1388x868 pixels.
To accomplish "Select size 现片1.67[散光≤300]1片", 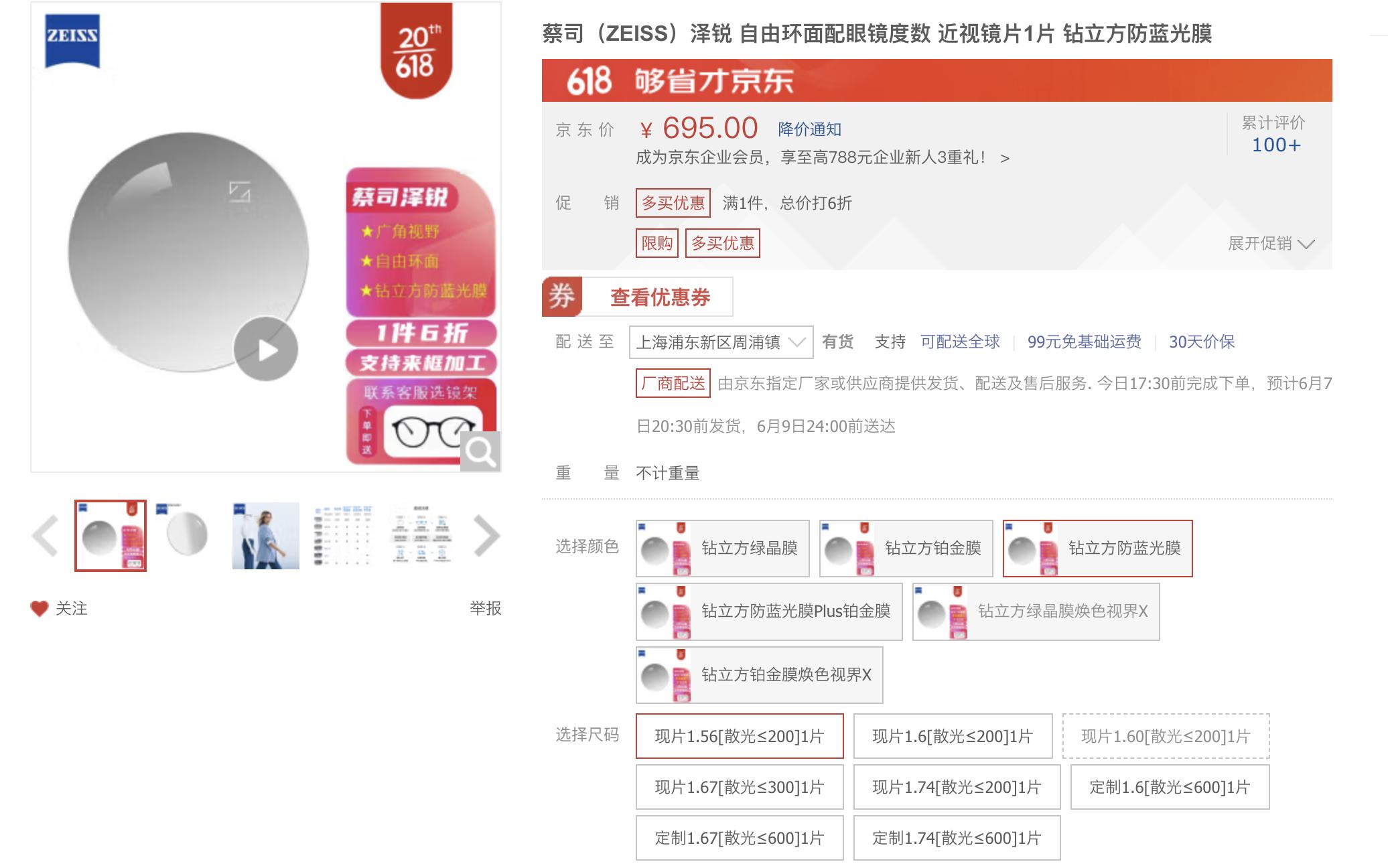I will [738, 786].
